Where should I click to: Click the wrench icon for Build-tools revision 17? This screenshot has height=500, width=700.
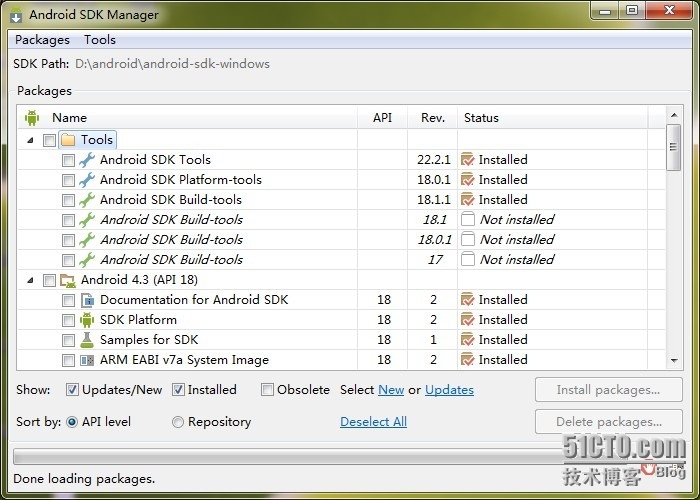[87, 260]
